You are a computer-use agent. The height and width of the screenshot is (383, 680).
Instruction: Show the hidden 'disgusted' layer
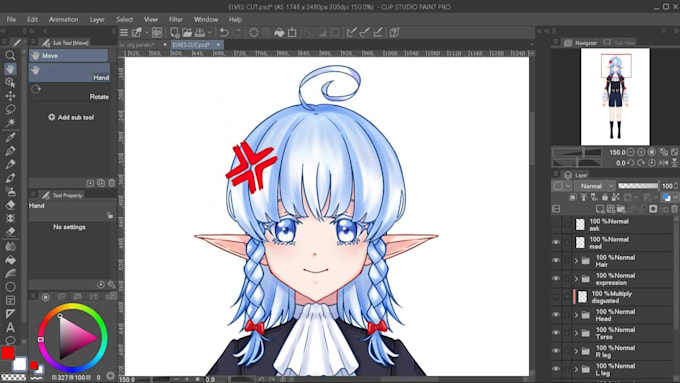pyautogui.click(x=556, y=297)
